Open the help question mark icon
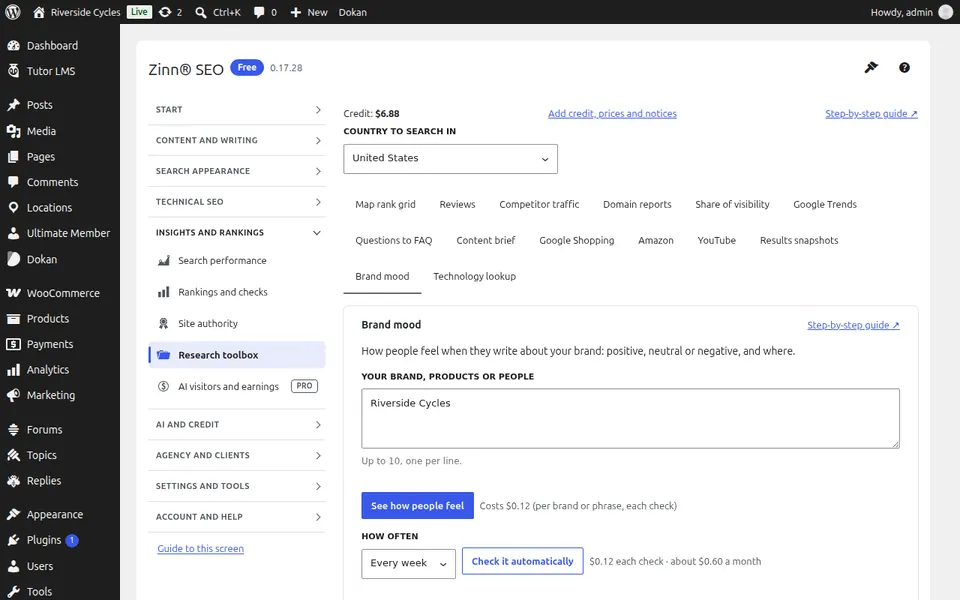960x600 pixels. (904, 68)
